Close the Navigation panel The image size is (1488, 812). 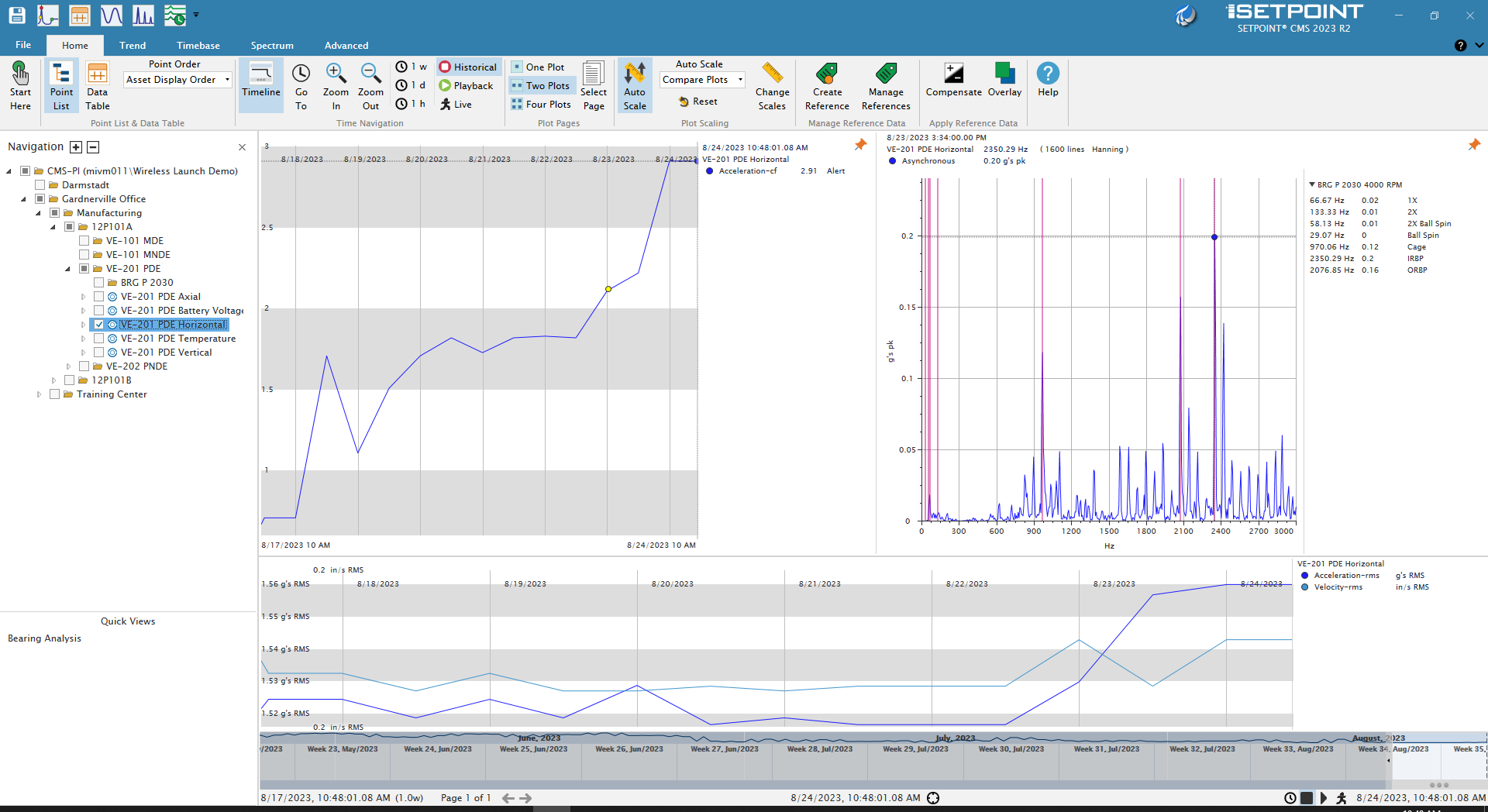243,147
